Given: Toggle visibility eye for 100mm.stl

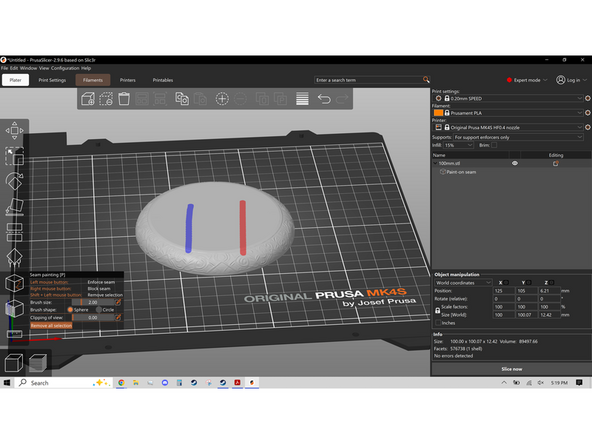Looking at the screenshot, I should [x=515, y=163].
